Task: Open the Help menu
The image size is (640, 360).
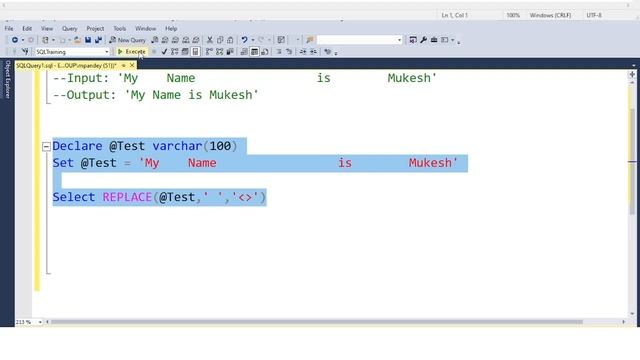Action: point(171,29)
